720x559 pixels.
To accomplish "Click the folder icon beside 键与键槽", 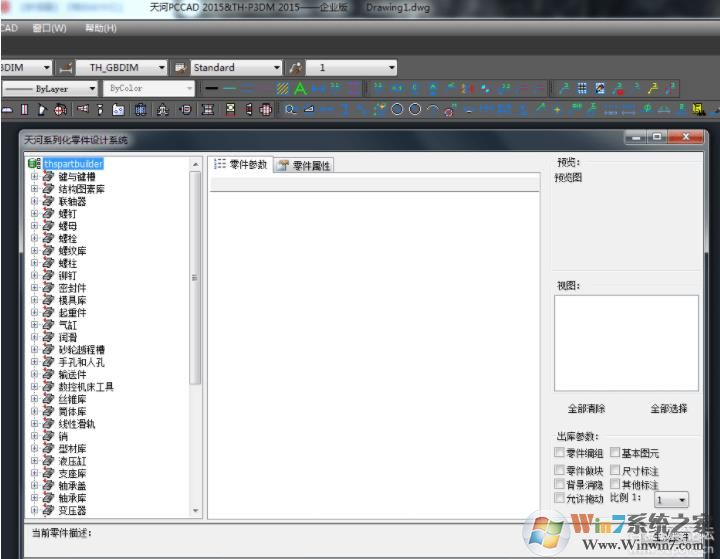I will 48,176.
